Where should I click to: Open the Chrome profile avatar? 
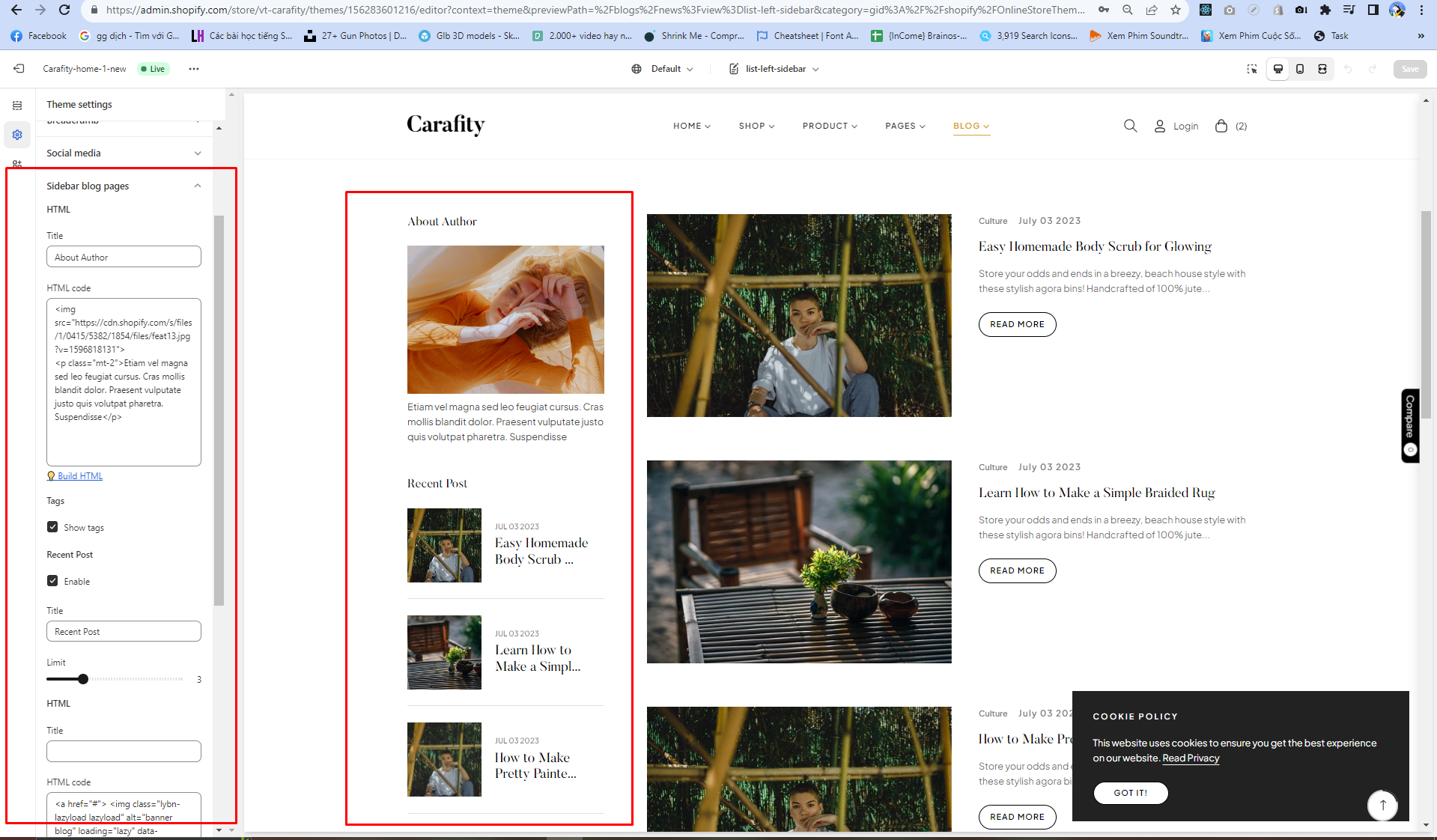1397,10
